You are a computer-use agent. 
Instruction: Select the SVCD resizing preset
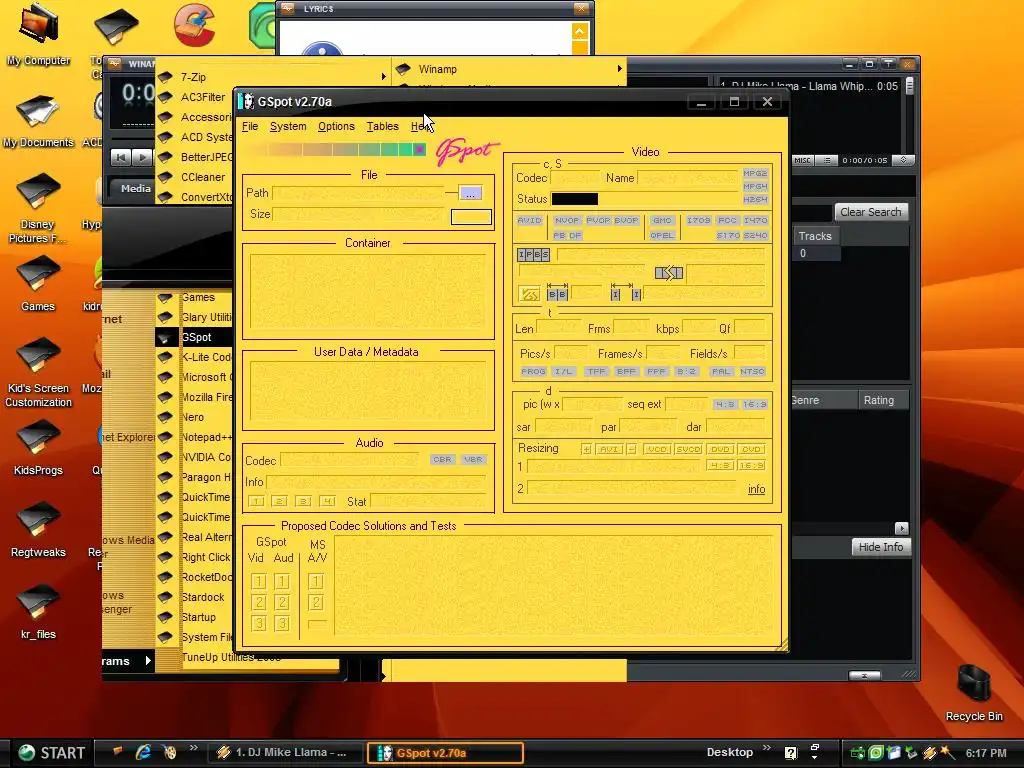(x=688, y=449)
